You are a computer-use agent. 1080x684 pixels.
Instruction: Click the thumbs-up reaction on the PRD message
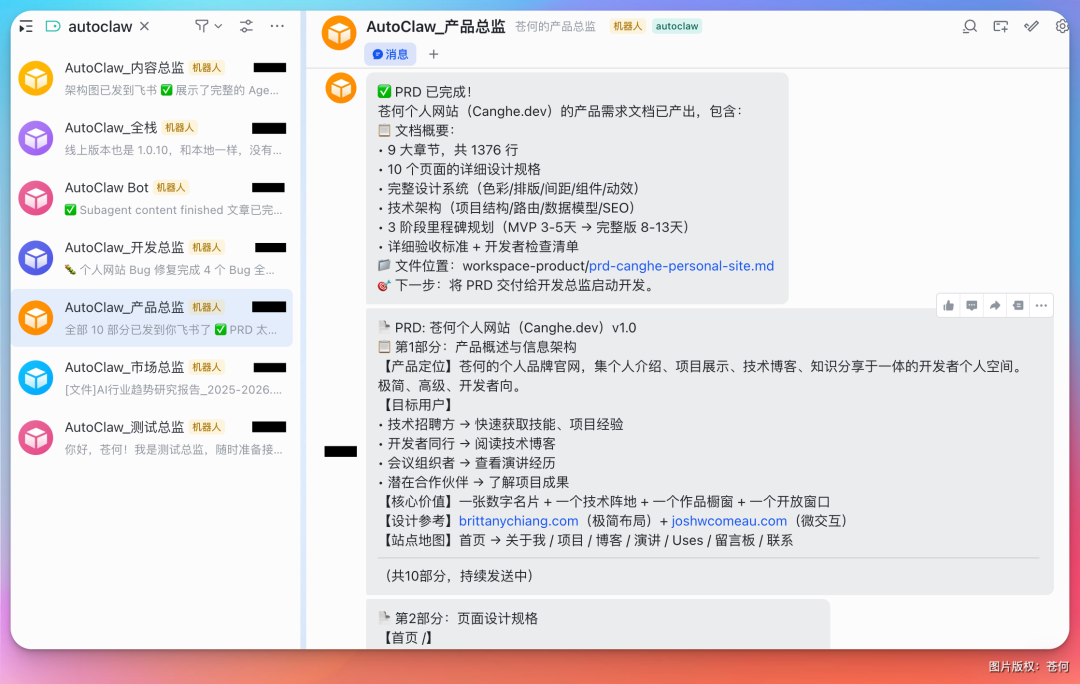948,305
